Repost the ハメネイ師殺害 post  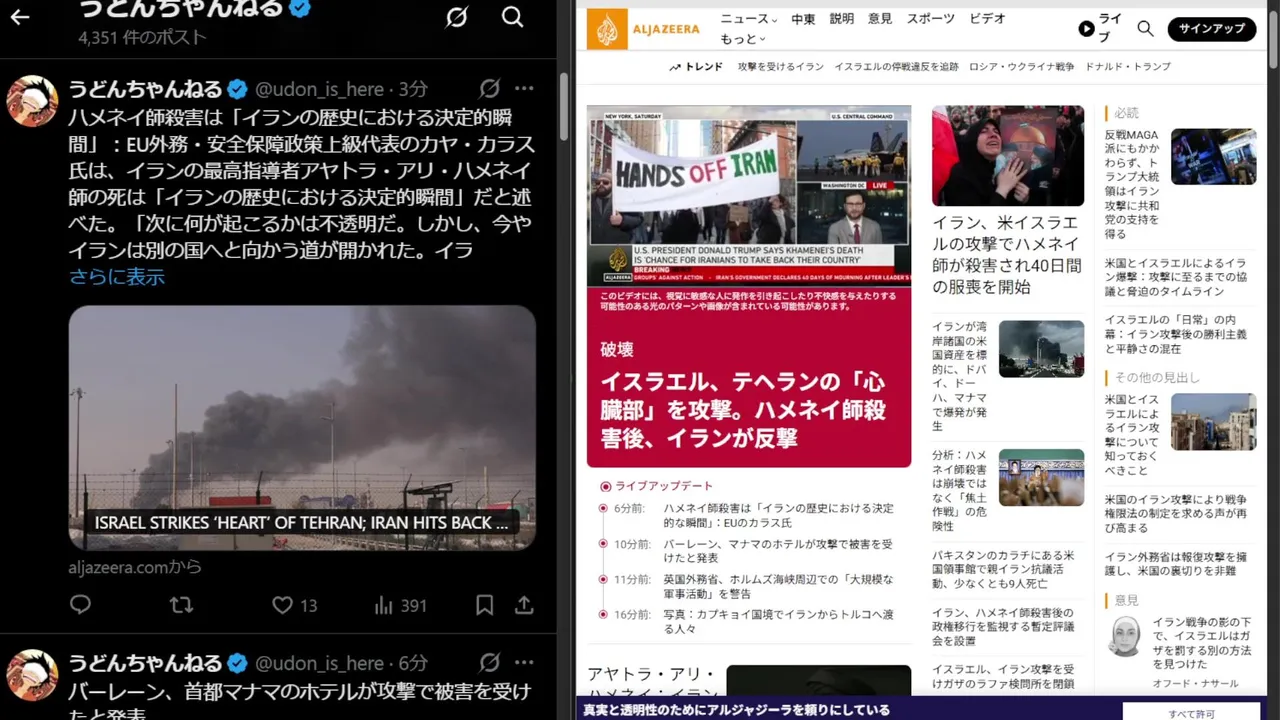pyautogui.click(x=181, y=605)
